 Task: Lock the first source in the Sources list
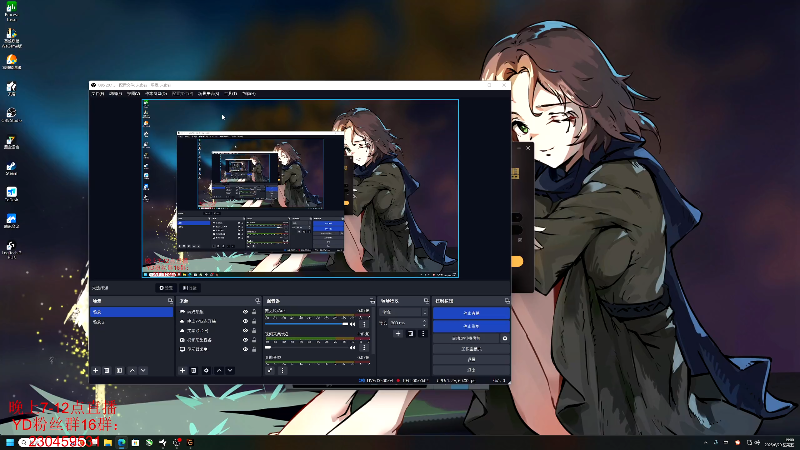click(x=254, y=312)
